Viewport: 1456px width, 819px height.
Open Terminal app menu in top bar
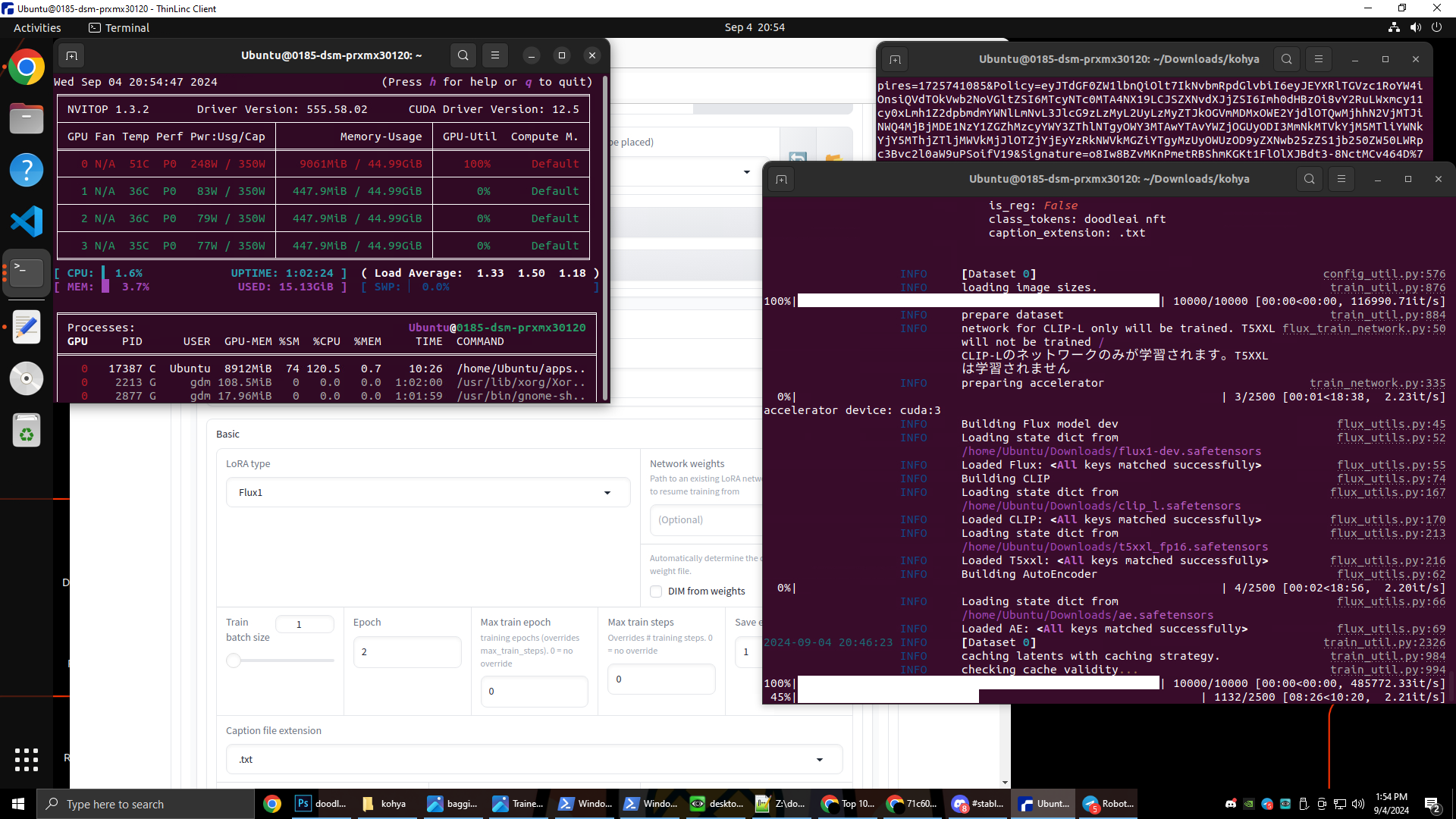coord(119,27)
